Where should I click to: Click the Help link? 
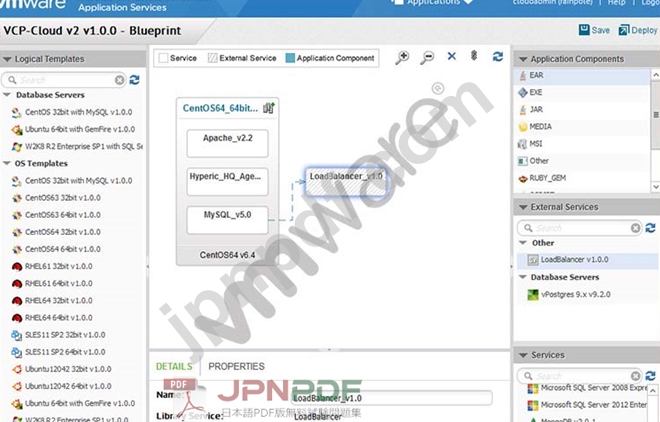coord(617,3)
